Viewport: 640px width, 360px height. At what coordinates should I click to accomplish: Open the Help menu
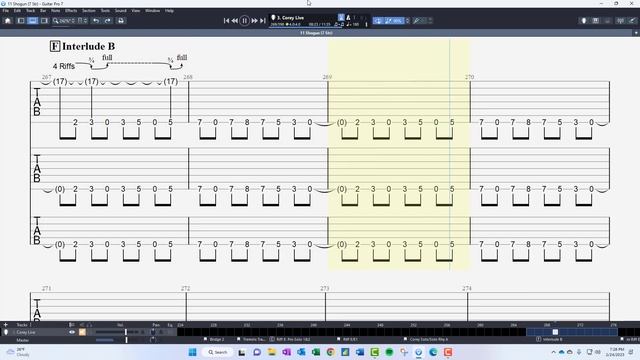169,11
